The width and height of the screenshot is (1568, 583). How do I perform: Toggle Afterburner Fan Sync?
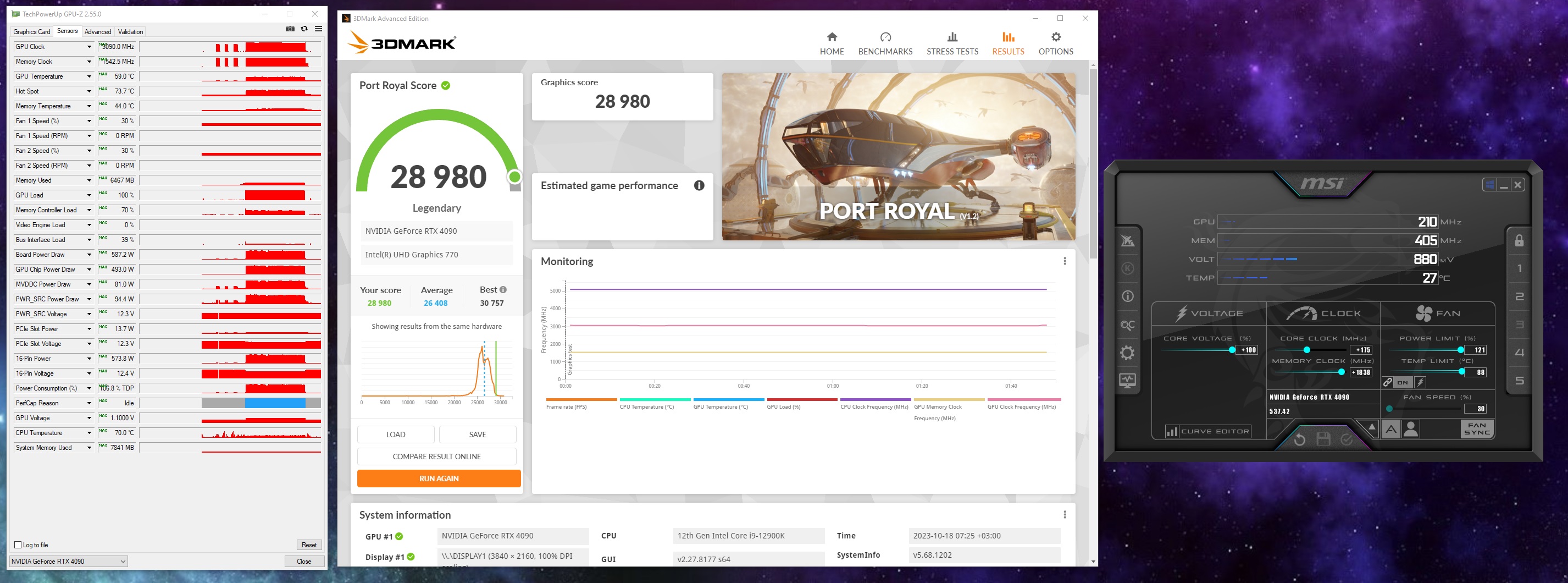tap(1477, 429)
